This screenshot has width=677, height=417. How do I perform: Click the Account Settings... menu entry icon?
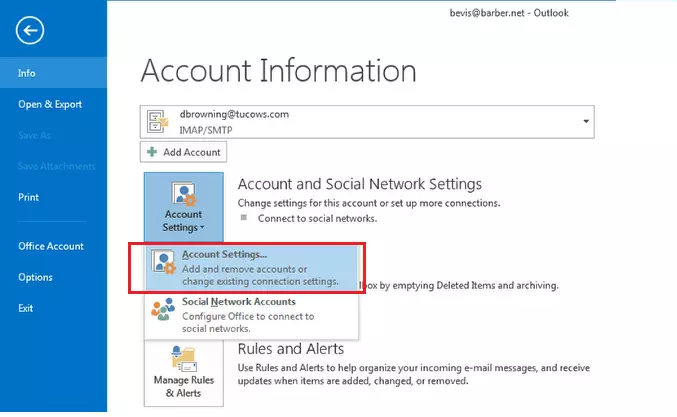[x=163, y=262]
